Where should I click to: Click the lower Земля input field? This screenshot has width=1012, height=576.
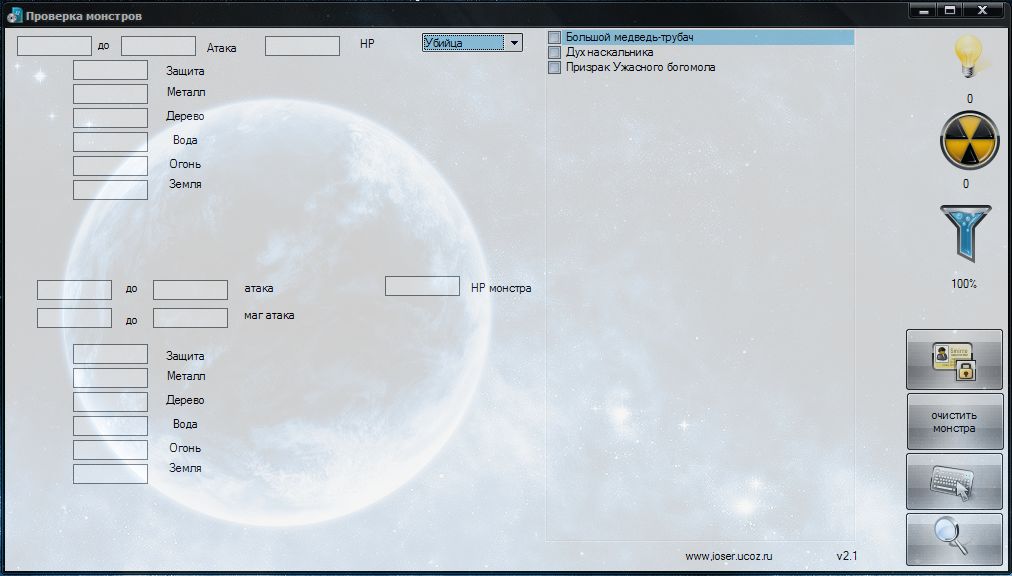110,473
